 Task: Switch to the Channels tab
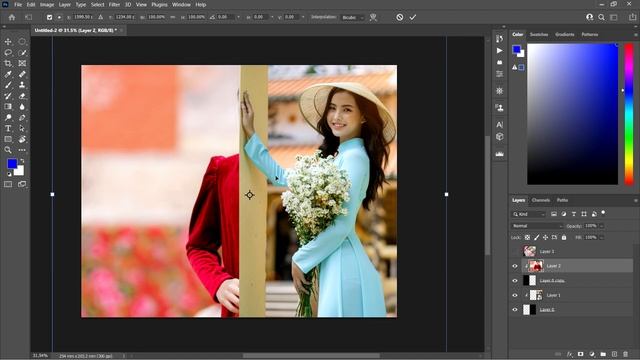(541, 200)
